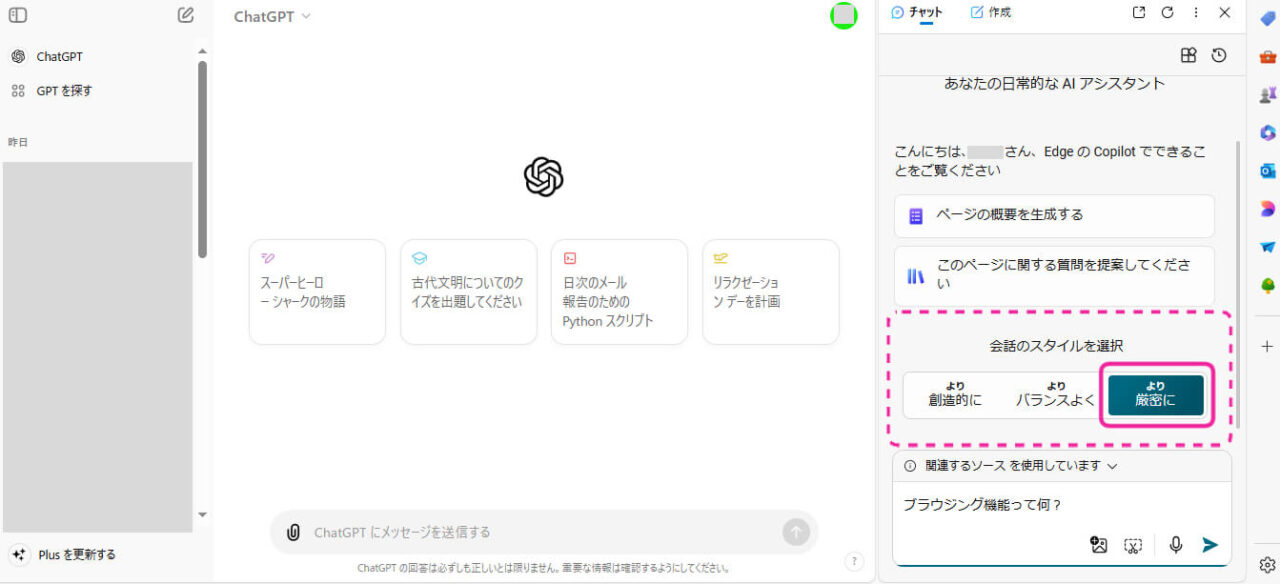1280x584 pixels.
Task: Expand the 関連するソースを使用しています dropdown
Action: (1010, 466)
